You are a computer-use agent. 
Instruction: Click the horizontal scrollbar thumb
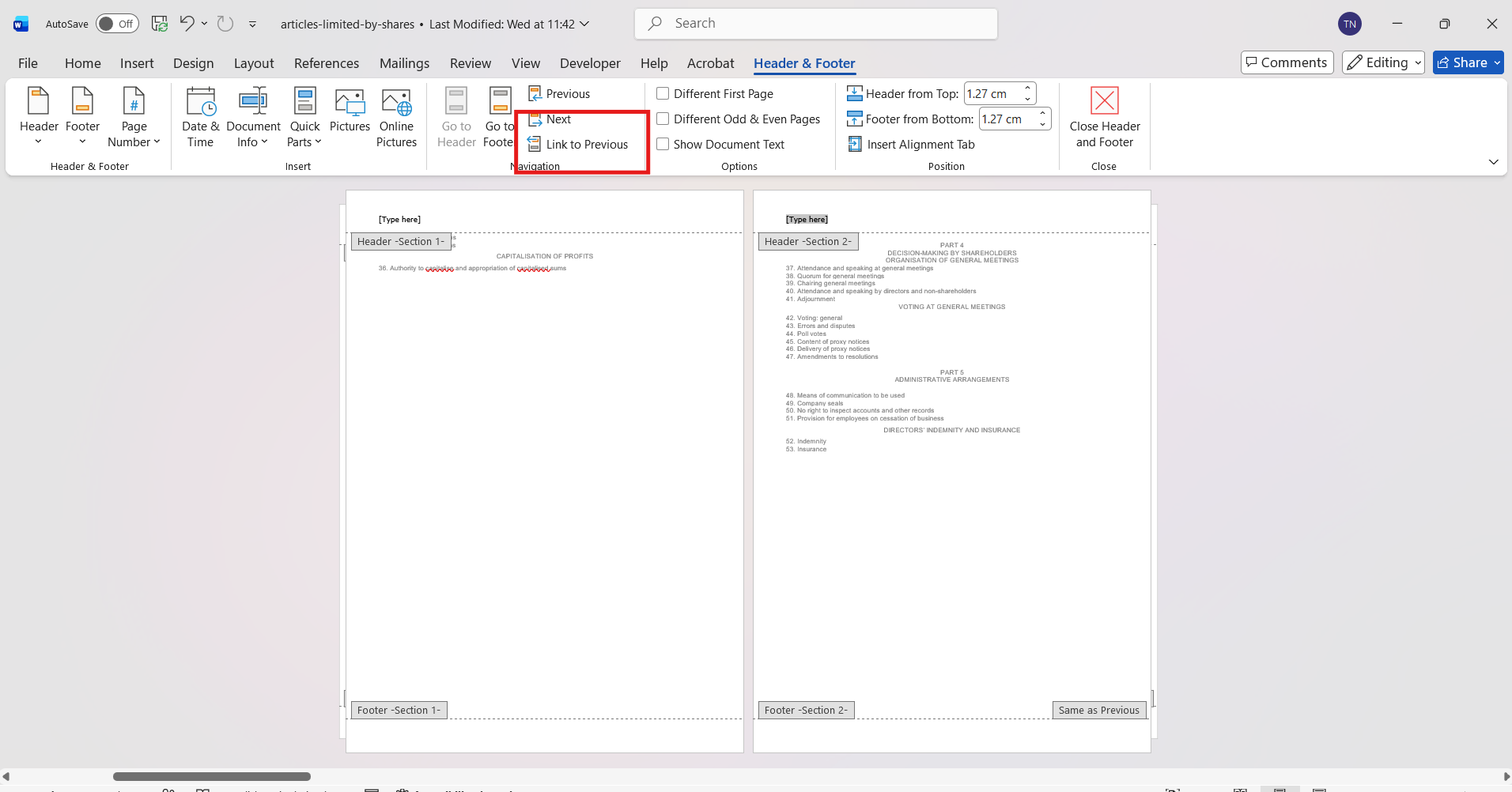pos(212,776)
